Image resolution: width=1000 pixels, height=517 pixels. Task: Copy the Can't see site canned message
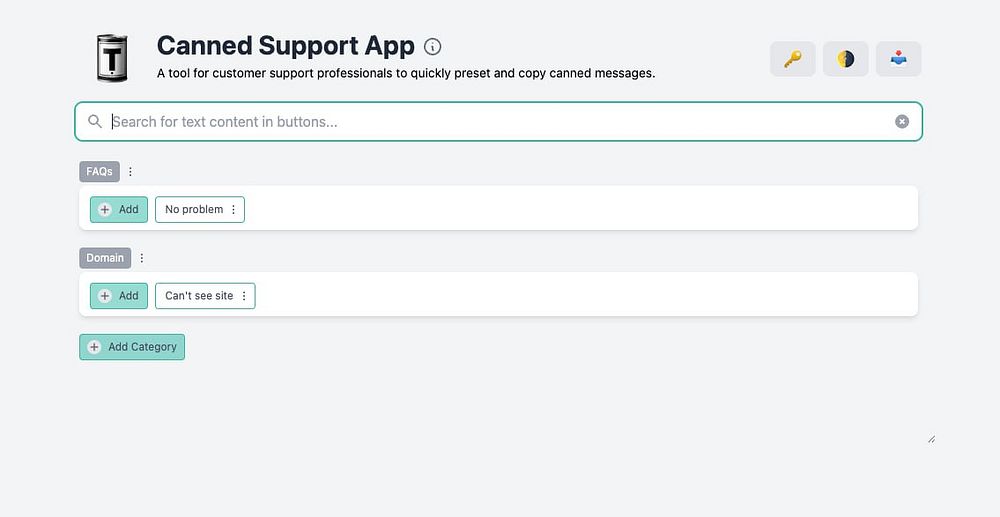pos(198,296)
